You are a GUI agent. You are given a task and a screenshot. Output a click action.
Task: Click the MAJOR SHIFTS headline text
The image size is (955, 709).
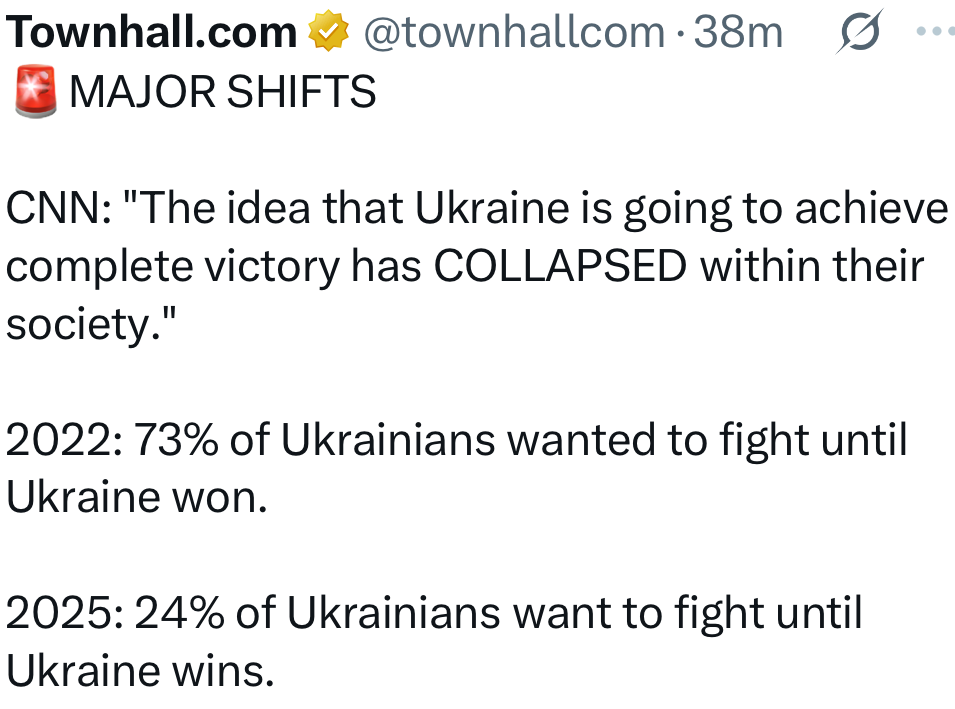[x=223, y=93]
